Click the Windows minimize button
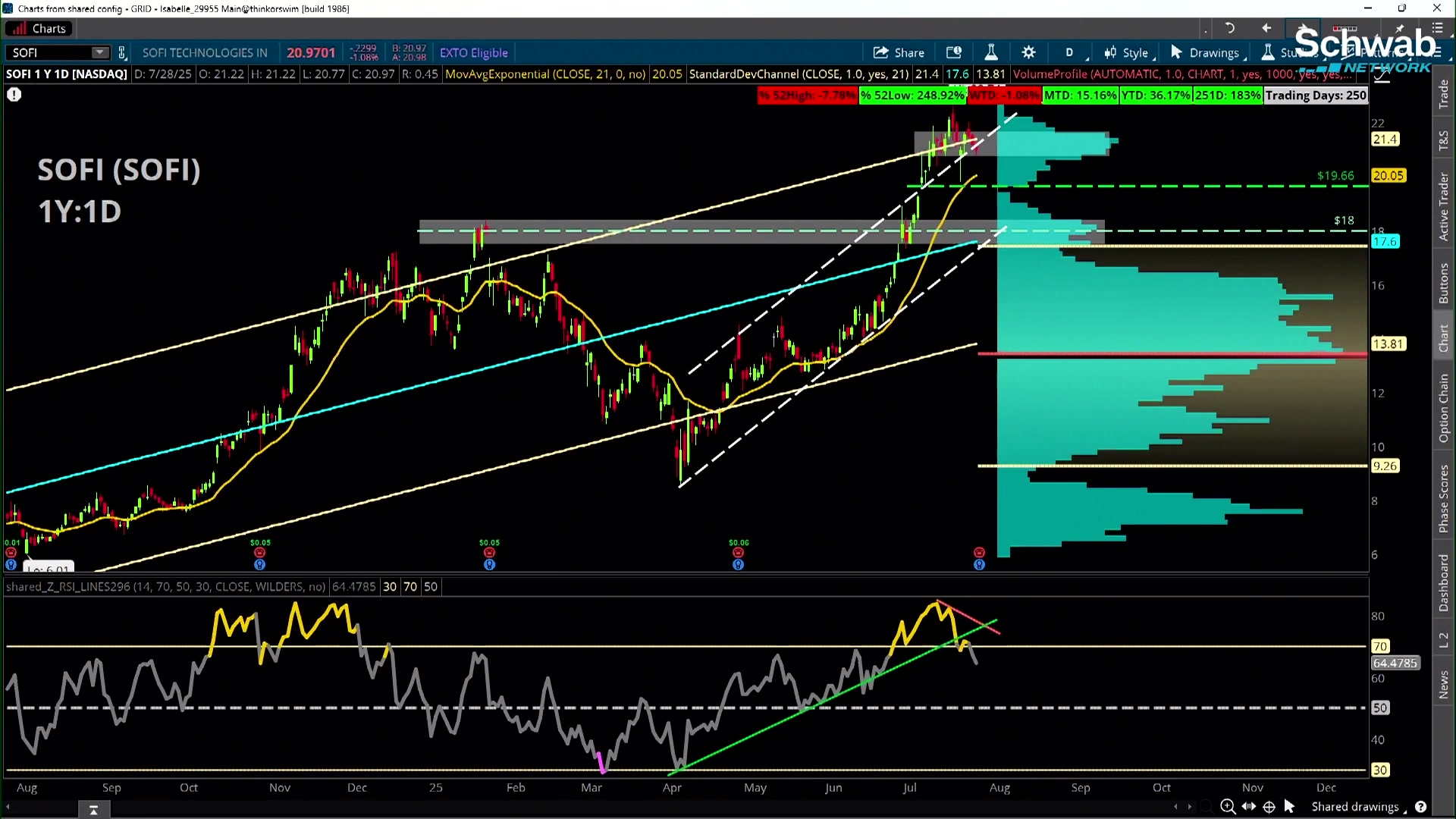The width and height of the screenshot is (1456, 819). click(x=1368, y=8)
